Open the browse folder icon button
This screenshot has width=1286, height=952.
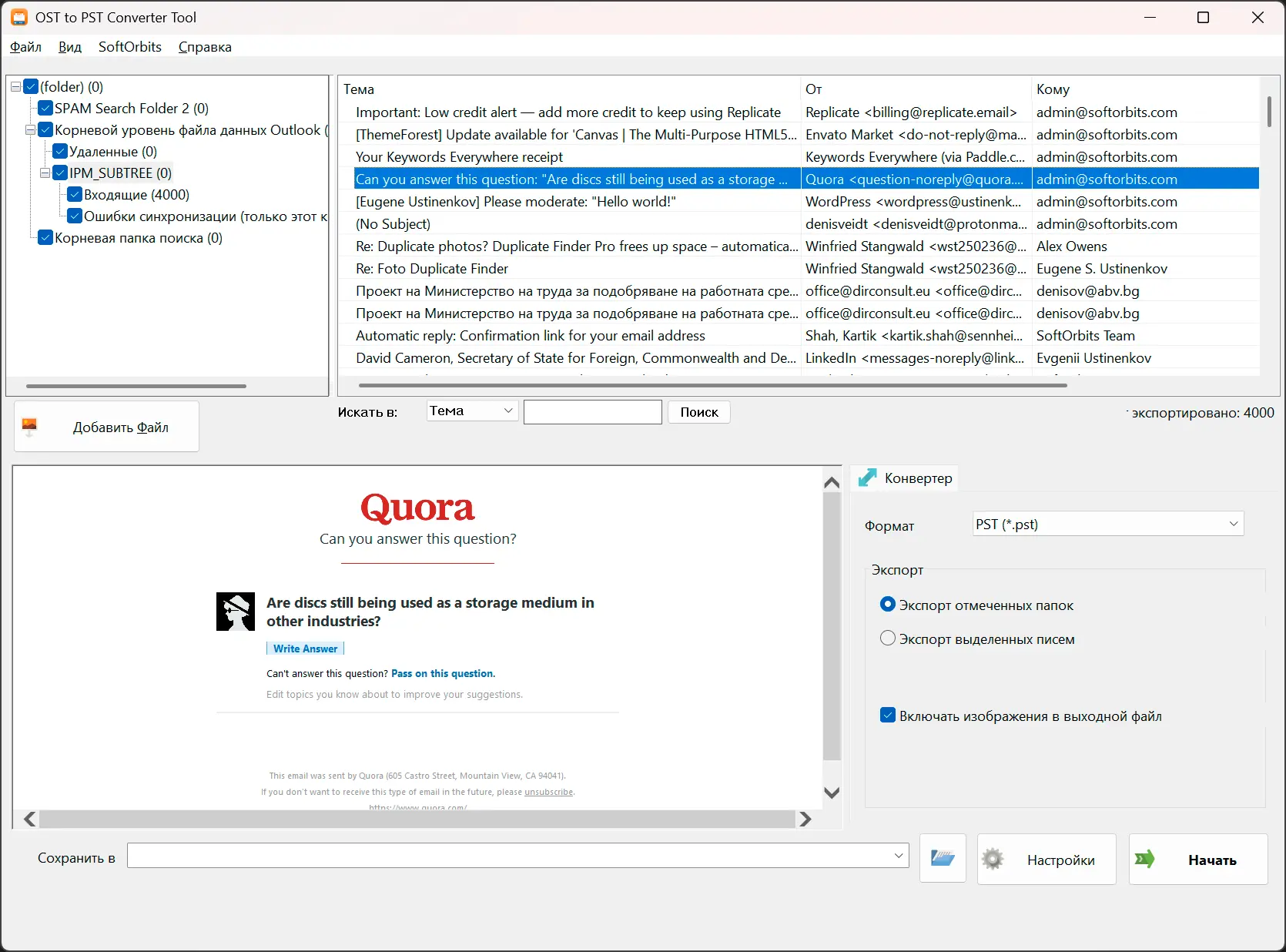pos(943,858)
